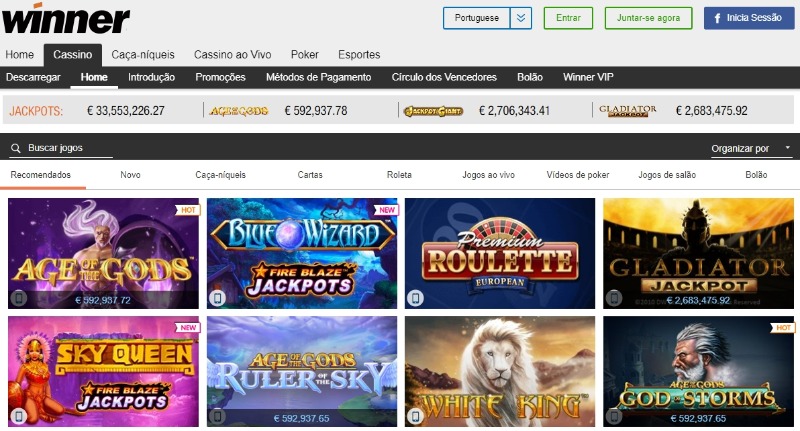Click the Gladiator Jackpot logo in jackpots bar

628,111
